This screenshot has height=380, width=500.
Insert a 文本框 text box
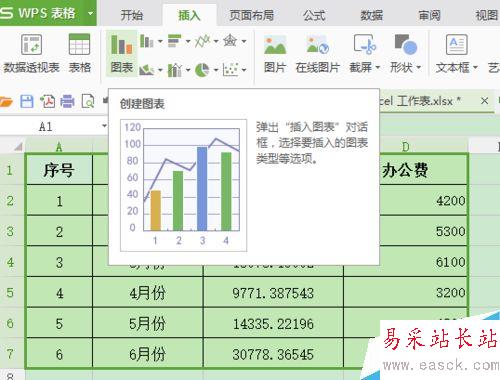click(456, 53)
